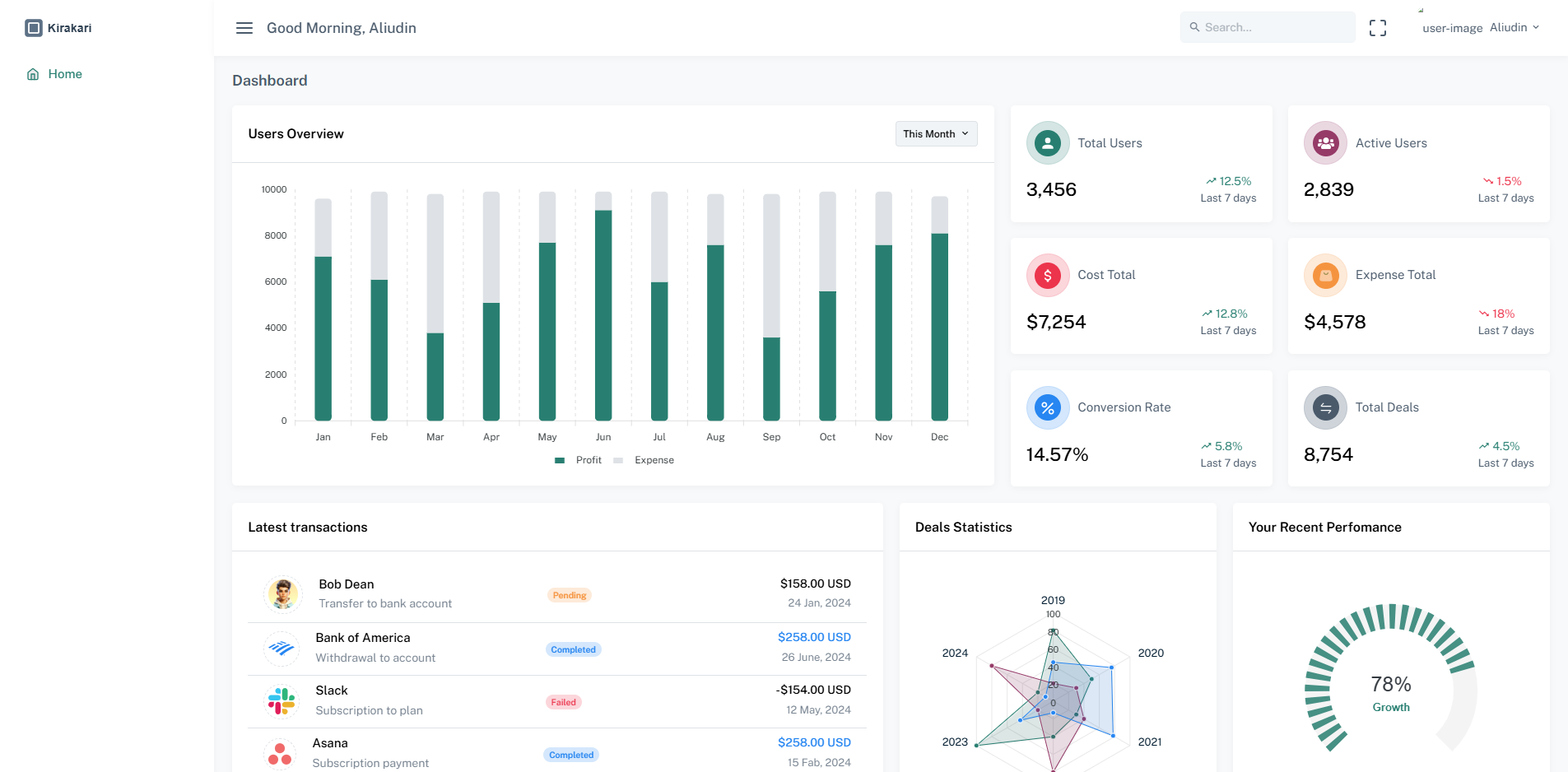Click the Pending status badge for Bob Dean
The width and height of the screenshot is (1568, 772).
pyautogui.click(x=569, y=594)
